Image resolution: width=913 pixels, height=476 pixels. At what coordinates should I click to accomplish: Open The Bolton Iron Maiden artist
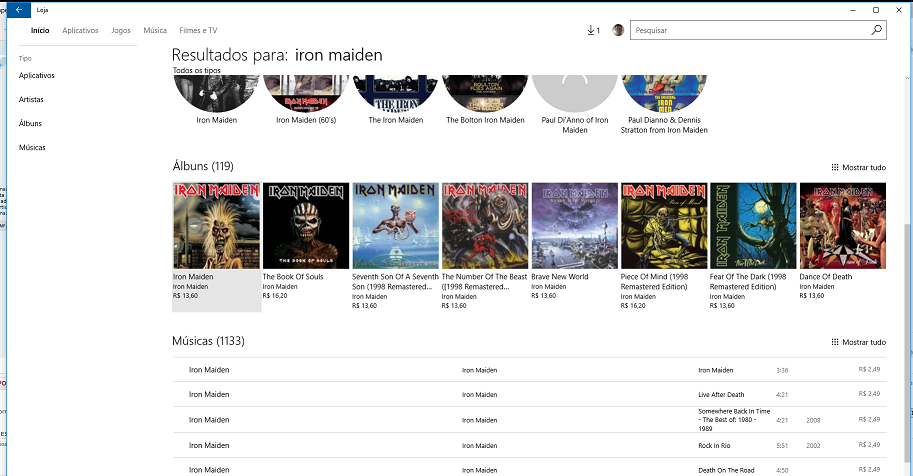point(485,93)
